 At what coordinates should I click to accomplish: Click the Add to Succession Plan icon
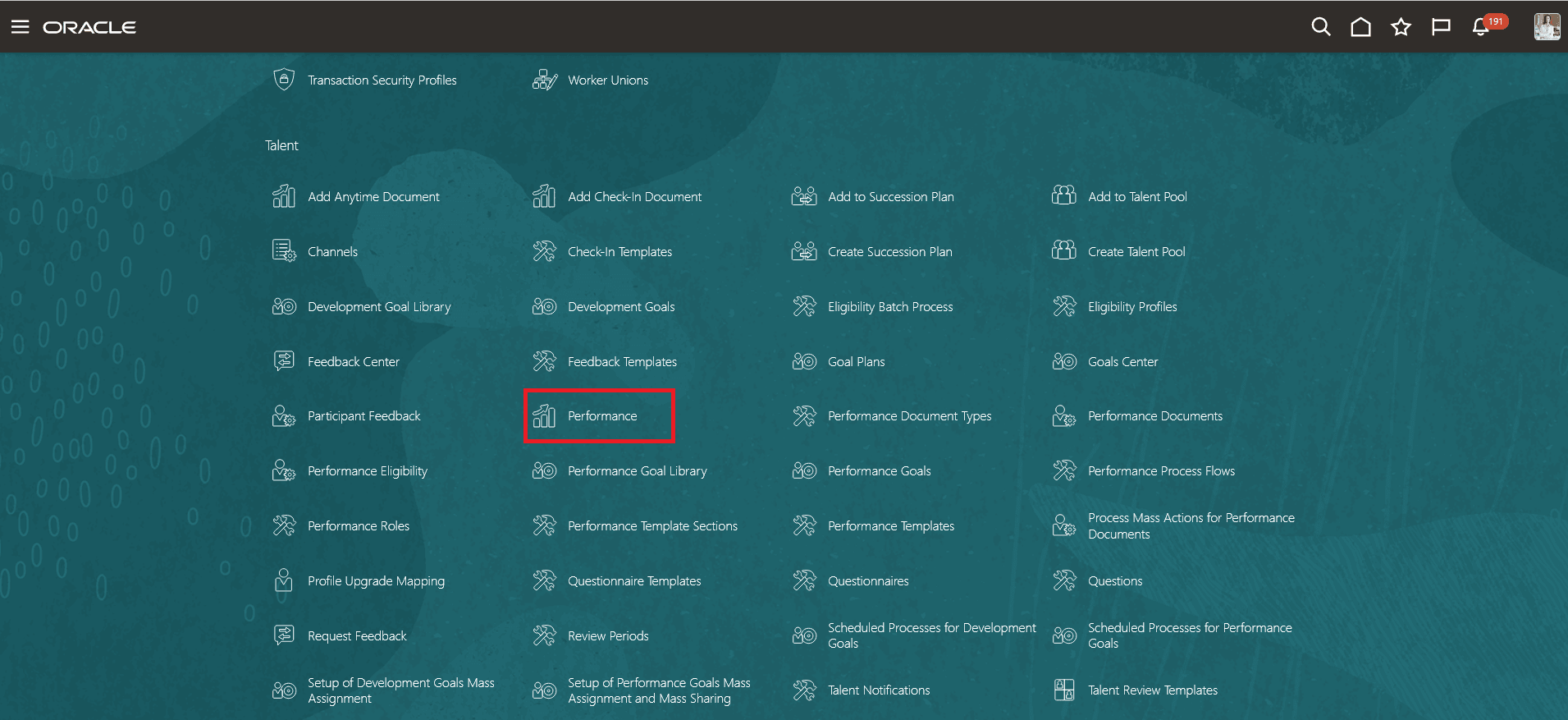pyautogui.click(x=804, y=196)
